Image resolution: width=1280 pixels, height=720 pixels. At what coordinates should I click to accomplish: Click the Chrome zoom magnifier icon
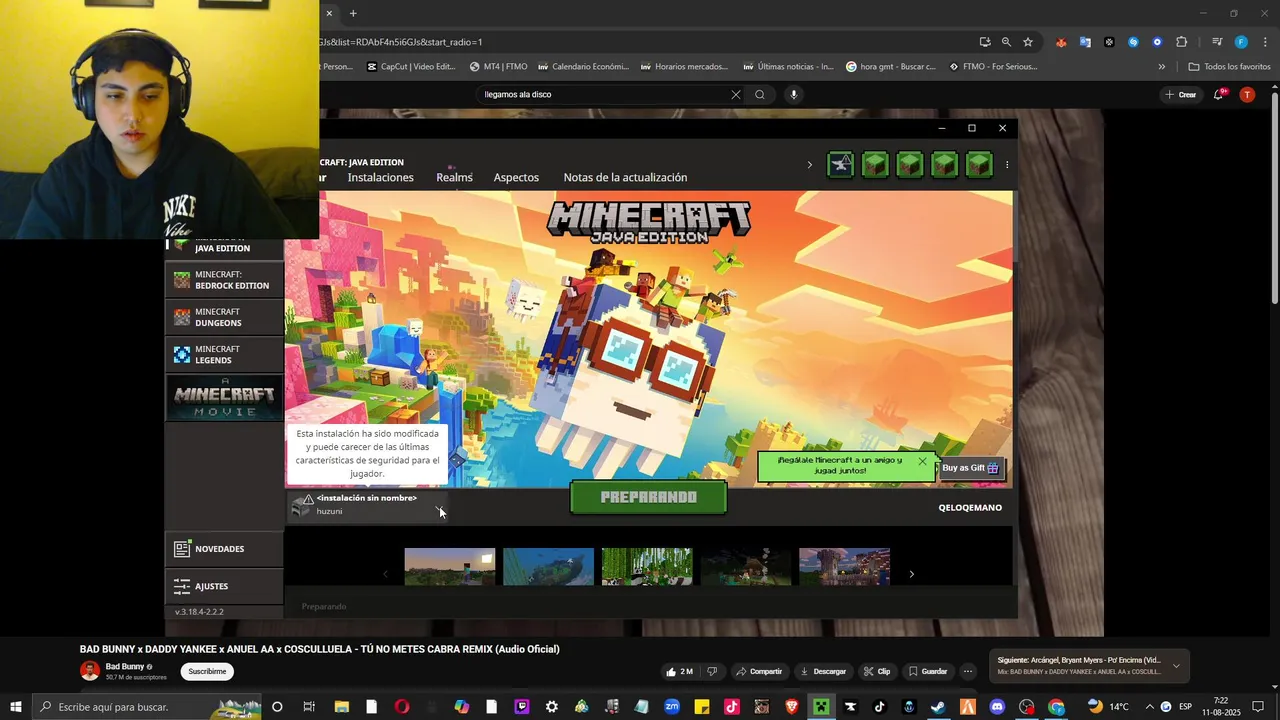coord(1006,42)
